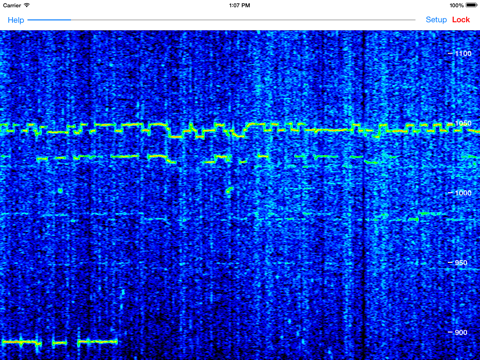Tap the yellow signal below 900
Viewport: 480px width, 360px height.
pos(60,342)
